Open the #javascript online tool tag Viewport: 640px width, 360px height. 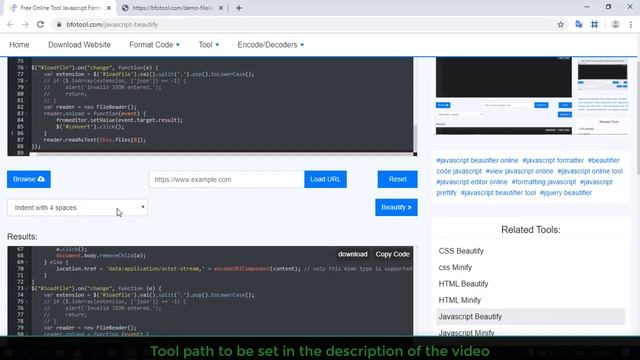[x=590, y=171]
